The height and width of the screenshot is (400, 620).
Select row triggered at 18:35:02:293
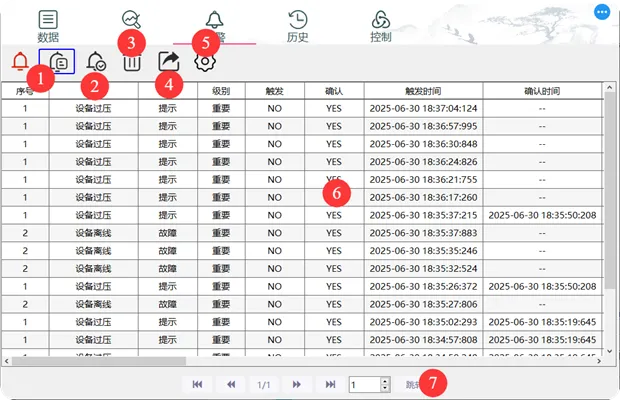tap(302, 322)
